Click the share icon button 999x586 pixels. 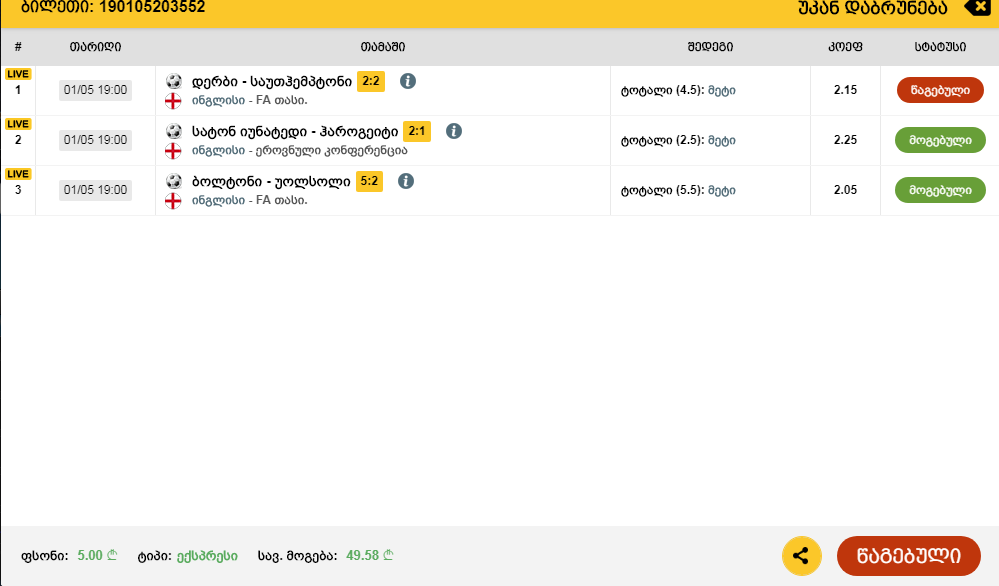point(801,556)
